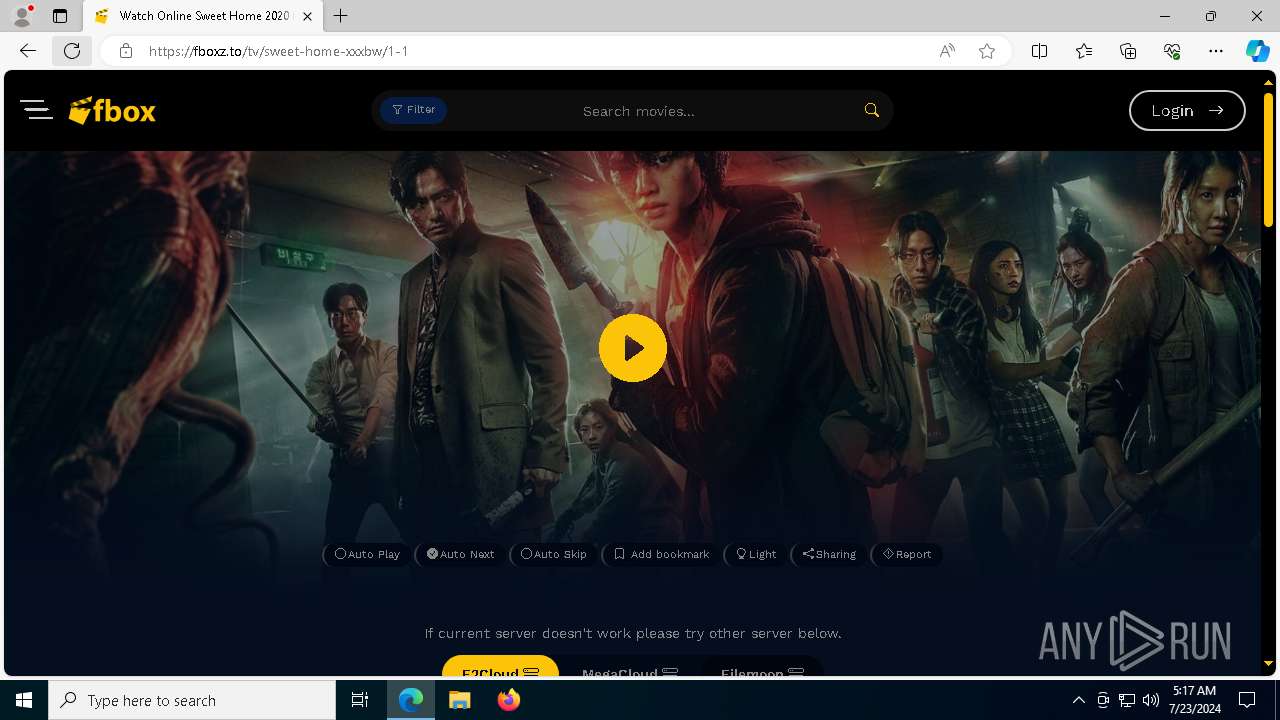Screen dimensions: 1280x720
Task: Open browser Collections
Action: click(x=1128, y=51)
